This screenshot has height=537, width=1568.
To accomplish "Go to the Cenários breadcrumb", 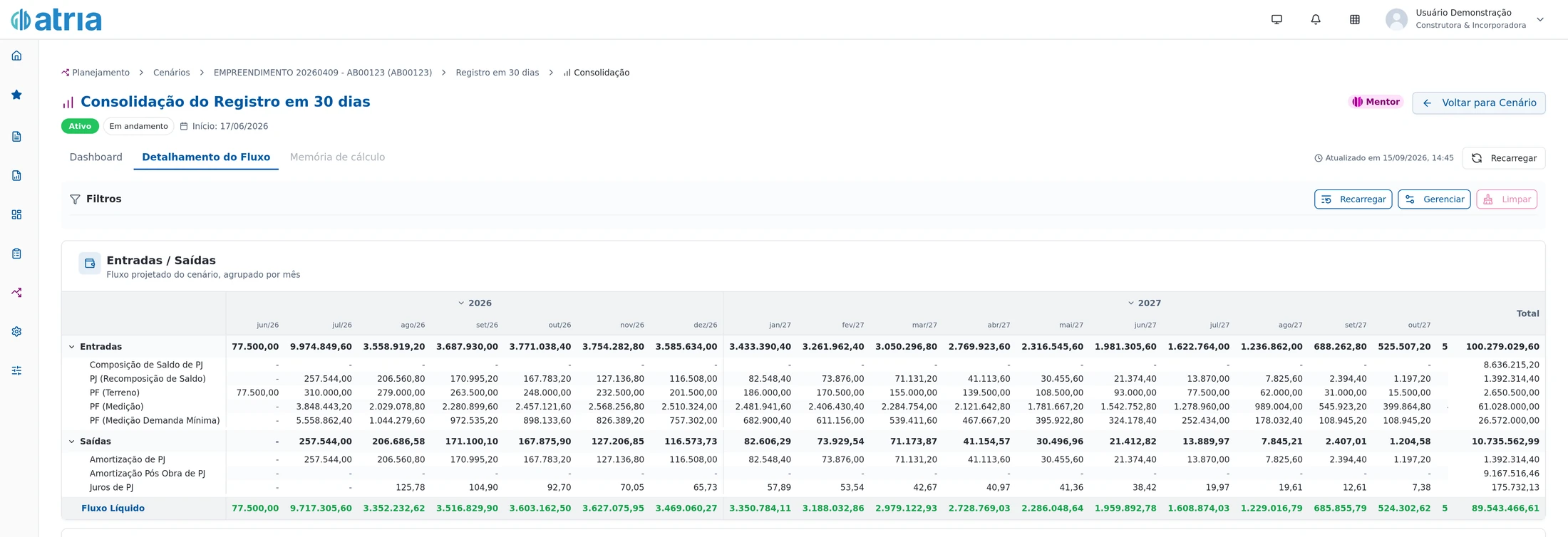I will tap(172, 73).
